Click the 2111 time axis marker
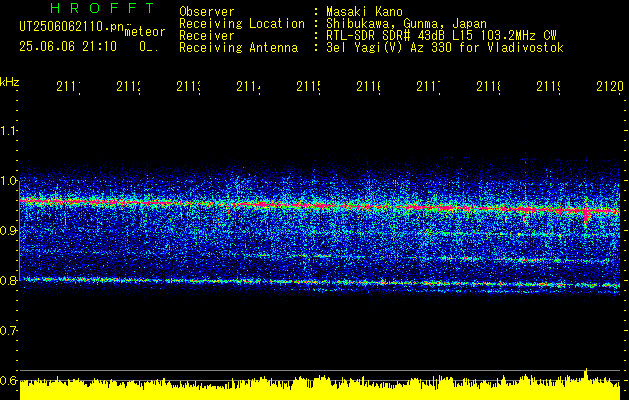 pyautogui.click(x=68, y=86)
